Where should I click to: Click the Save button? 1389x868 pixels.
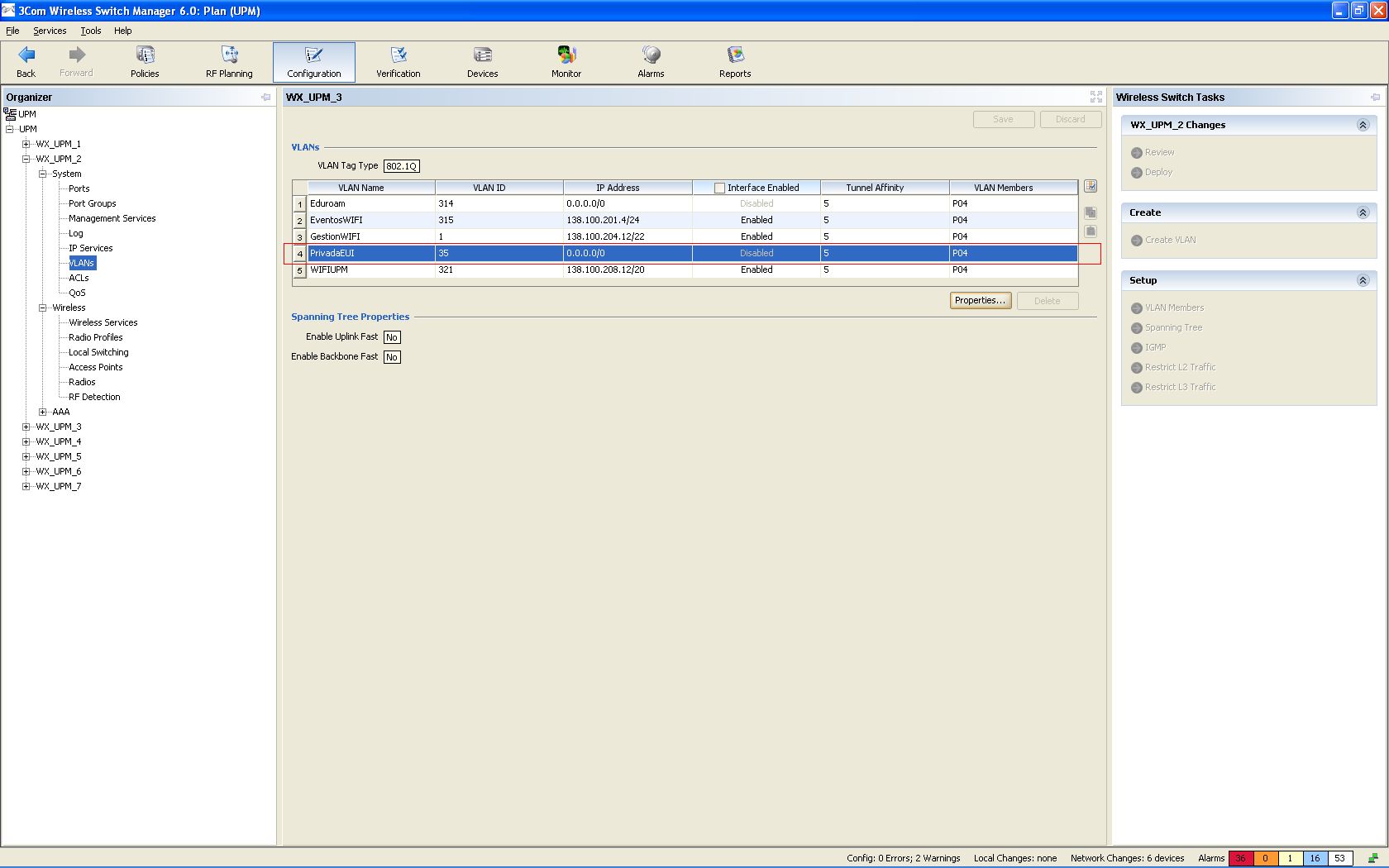1004,119
